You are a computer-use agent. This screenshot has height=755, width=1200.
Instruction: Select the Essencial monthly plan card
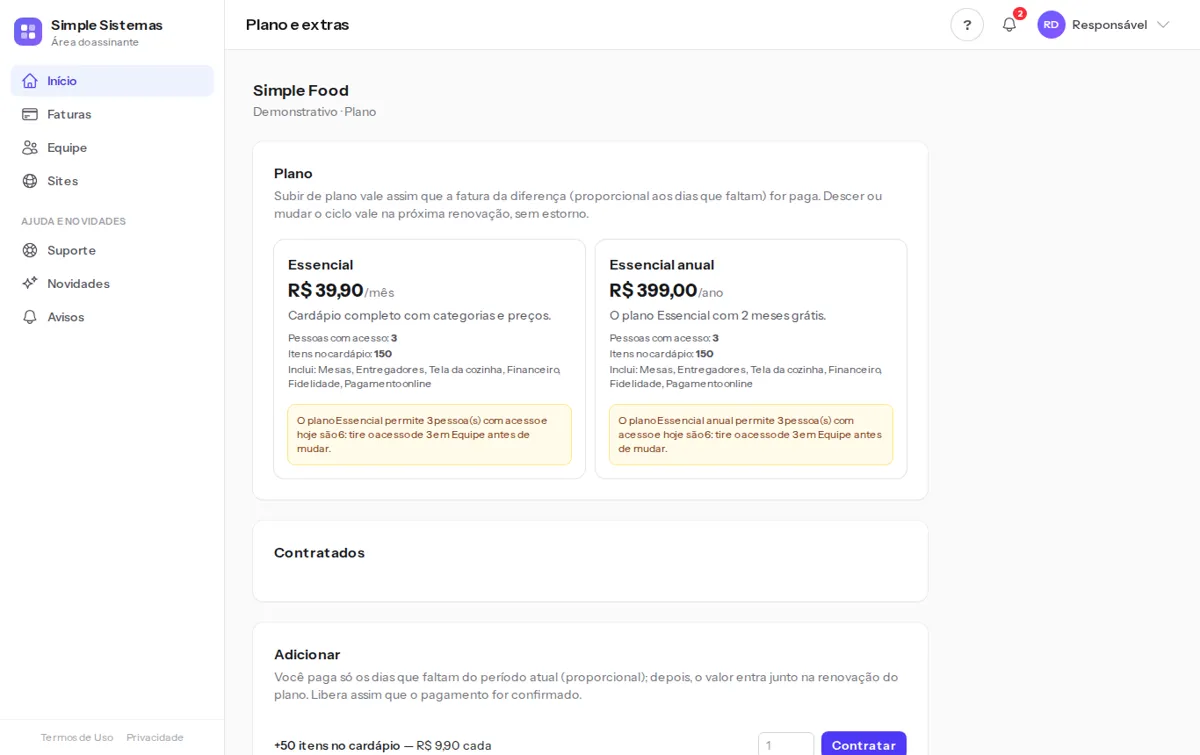point(430,359)
